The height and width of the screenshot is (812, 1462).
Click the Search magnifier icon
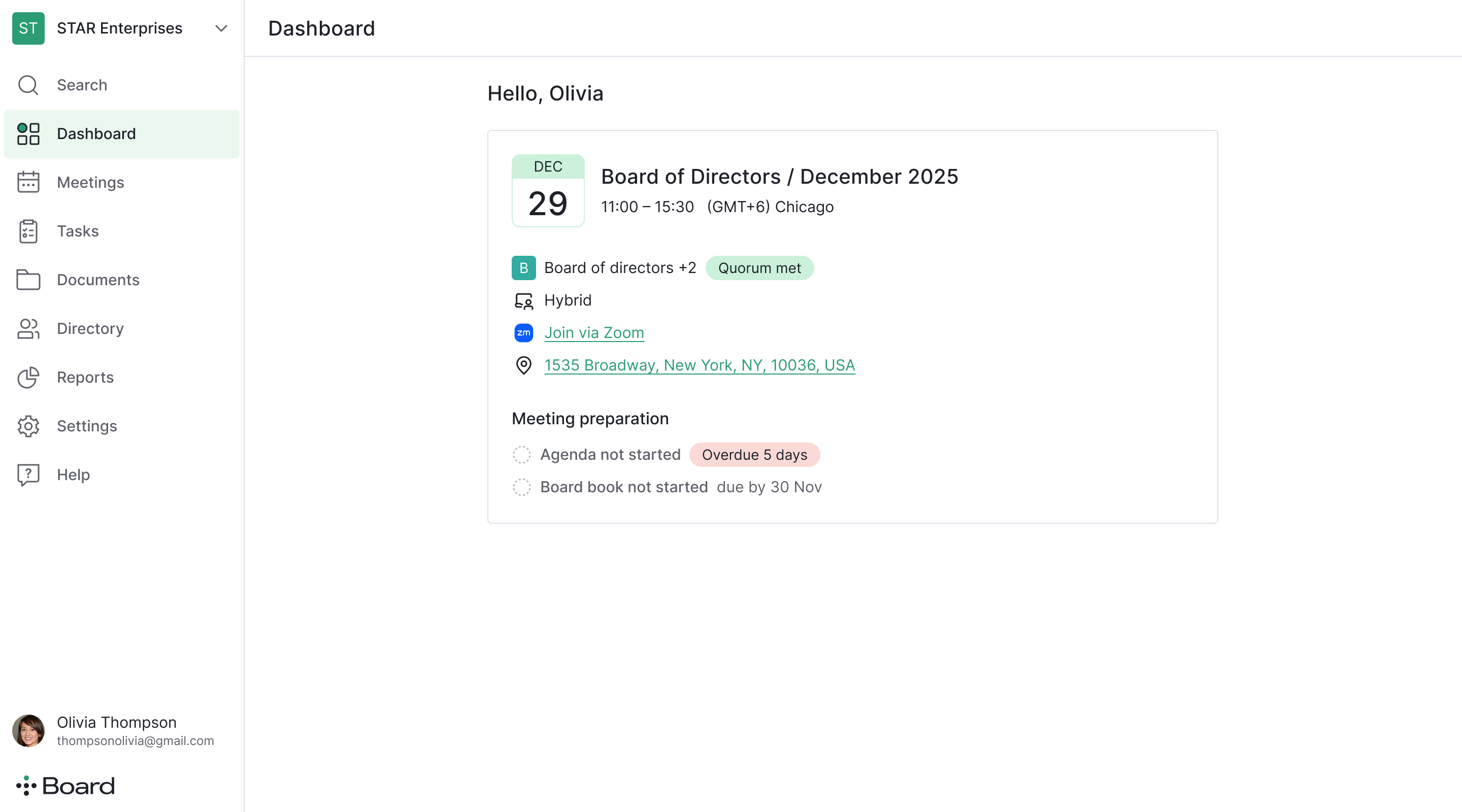(28, 85)
